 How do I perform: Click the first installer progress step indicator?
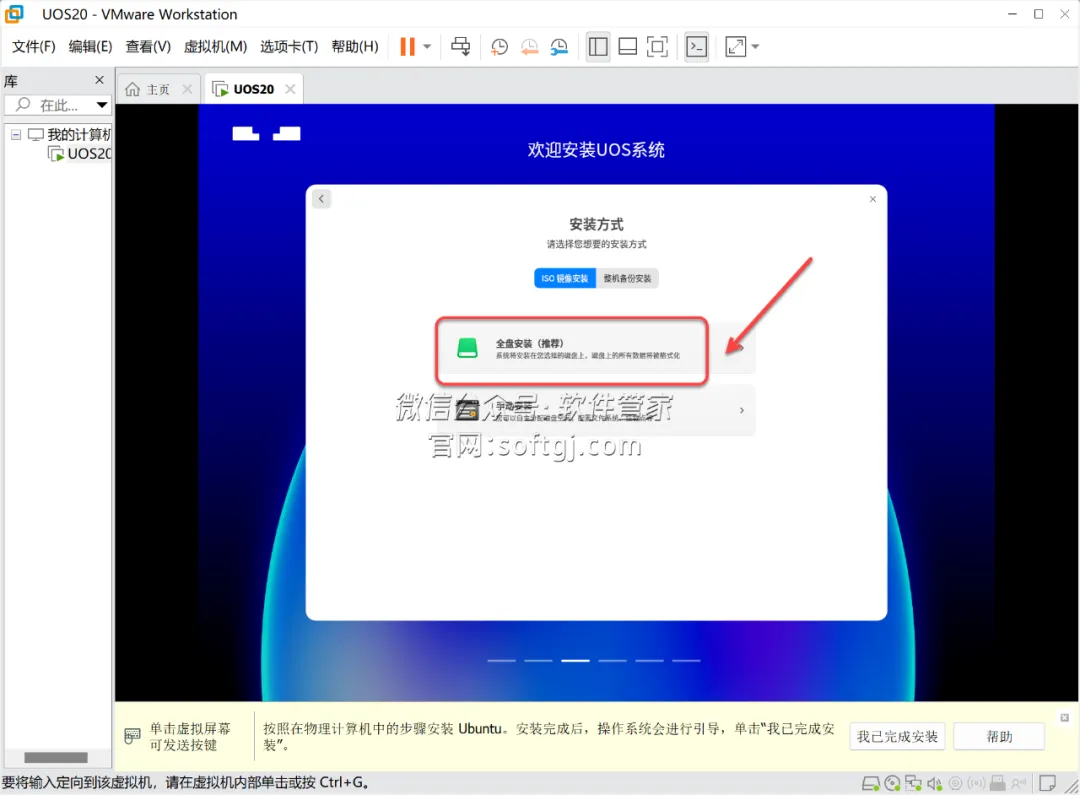(x=501, y=661)
